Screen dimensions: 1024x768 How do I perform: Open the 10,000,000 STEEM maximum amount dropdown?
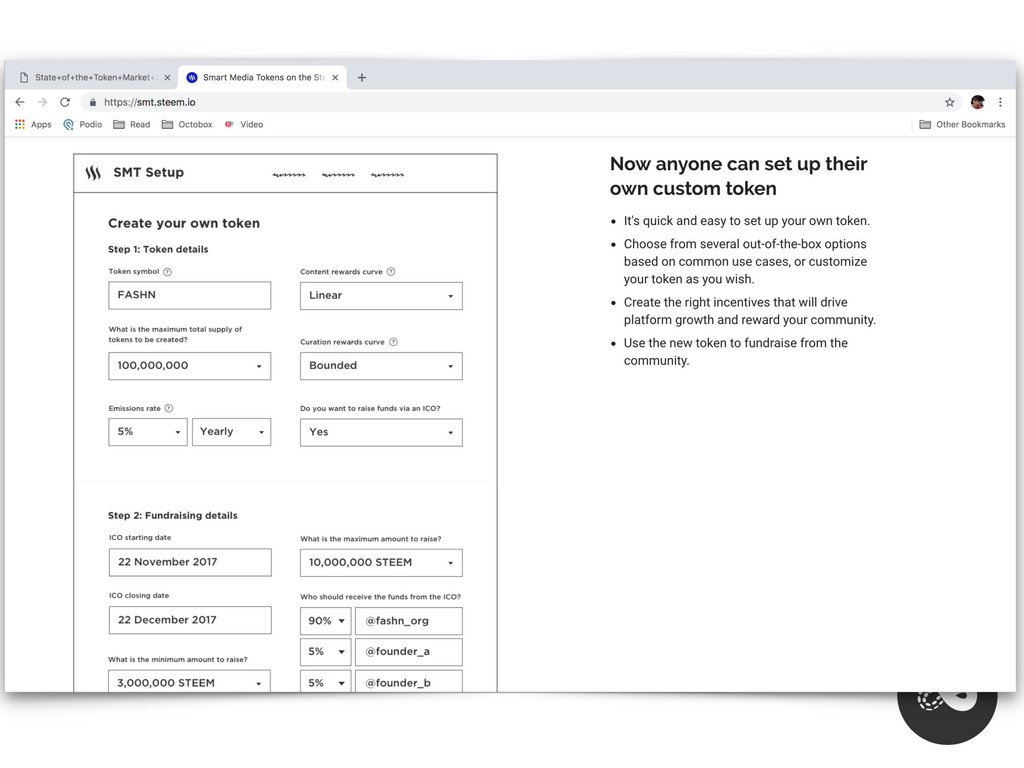[x=381, y=563]
